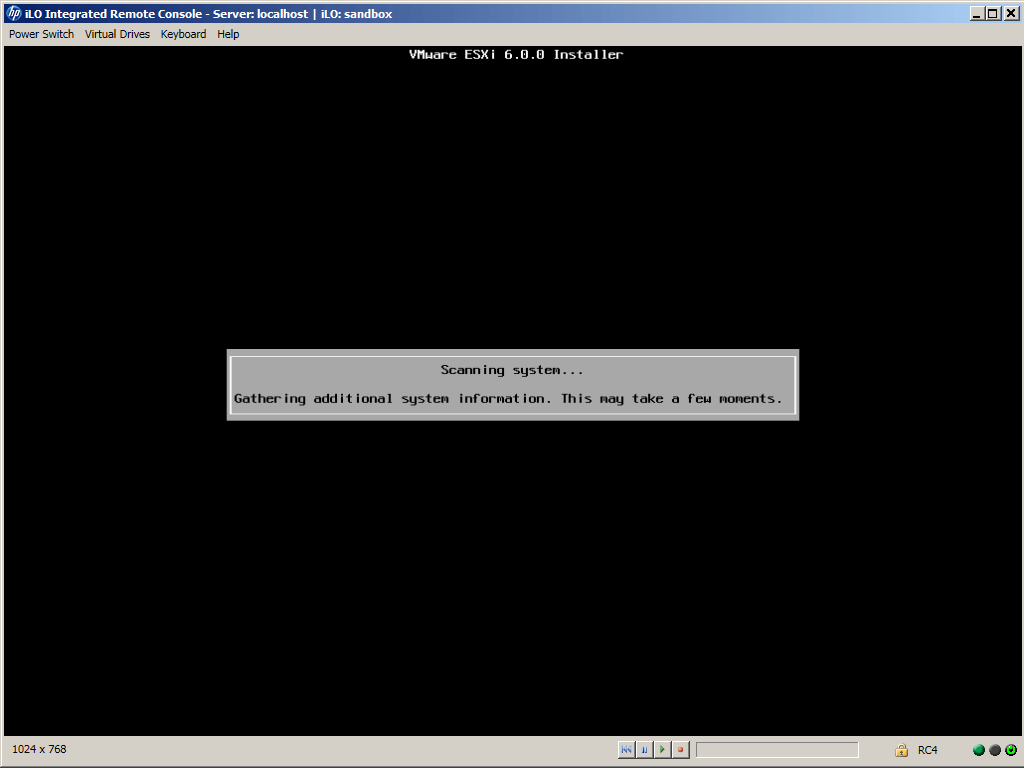The height and width of the screenshot is (768, 1024).
Task: Click the Scanning system dialog box
Action: pos(512,384)
